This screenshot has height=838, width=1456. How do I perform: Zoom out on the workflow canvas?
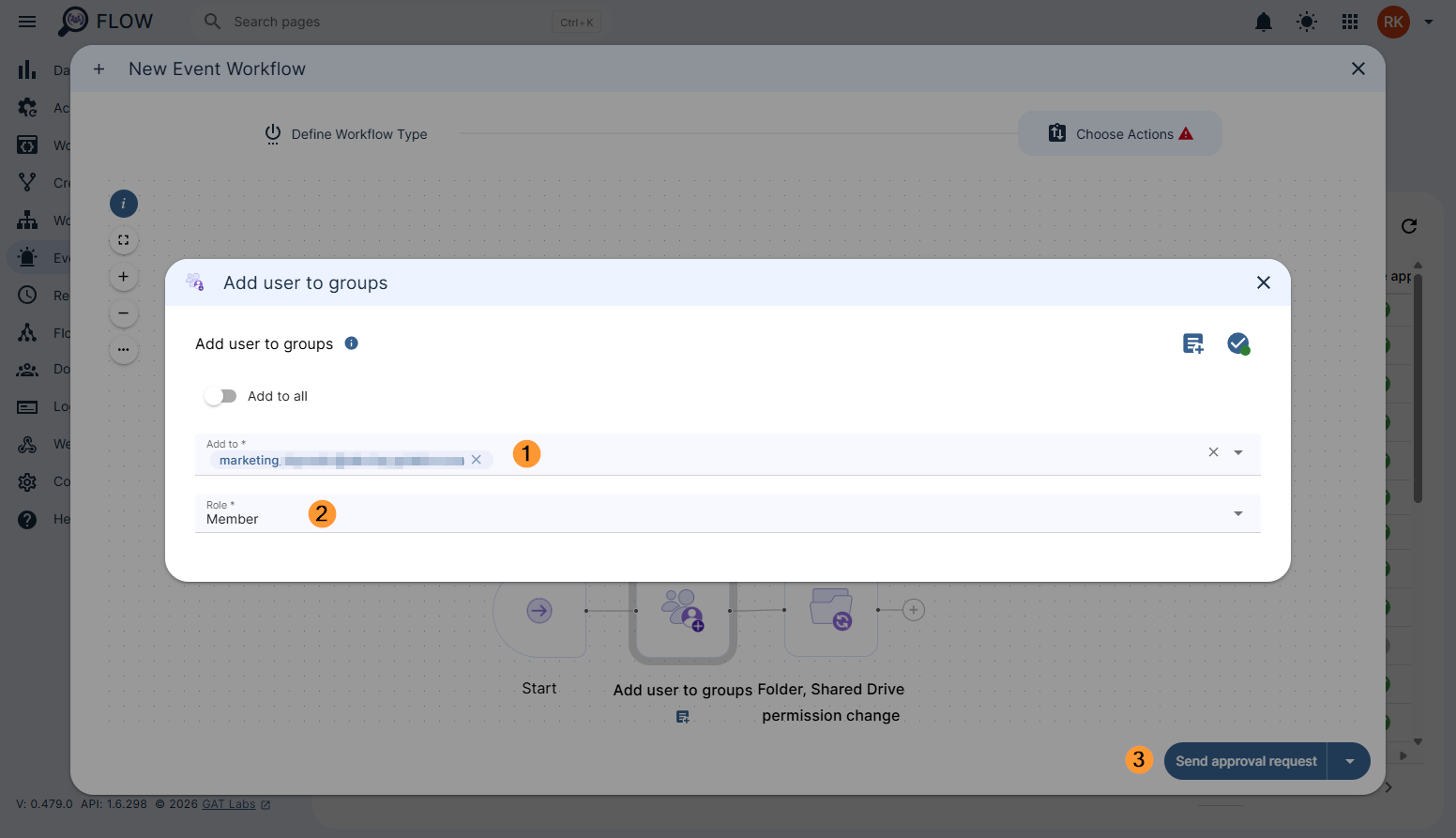124,313
